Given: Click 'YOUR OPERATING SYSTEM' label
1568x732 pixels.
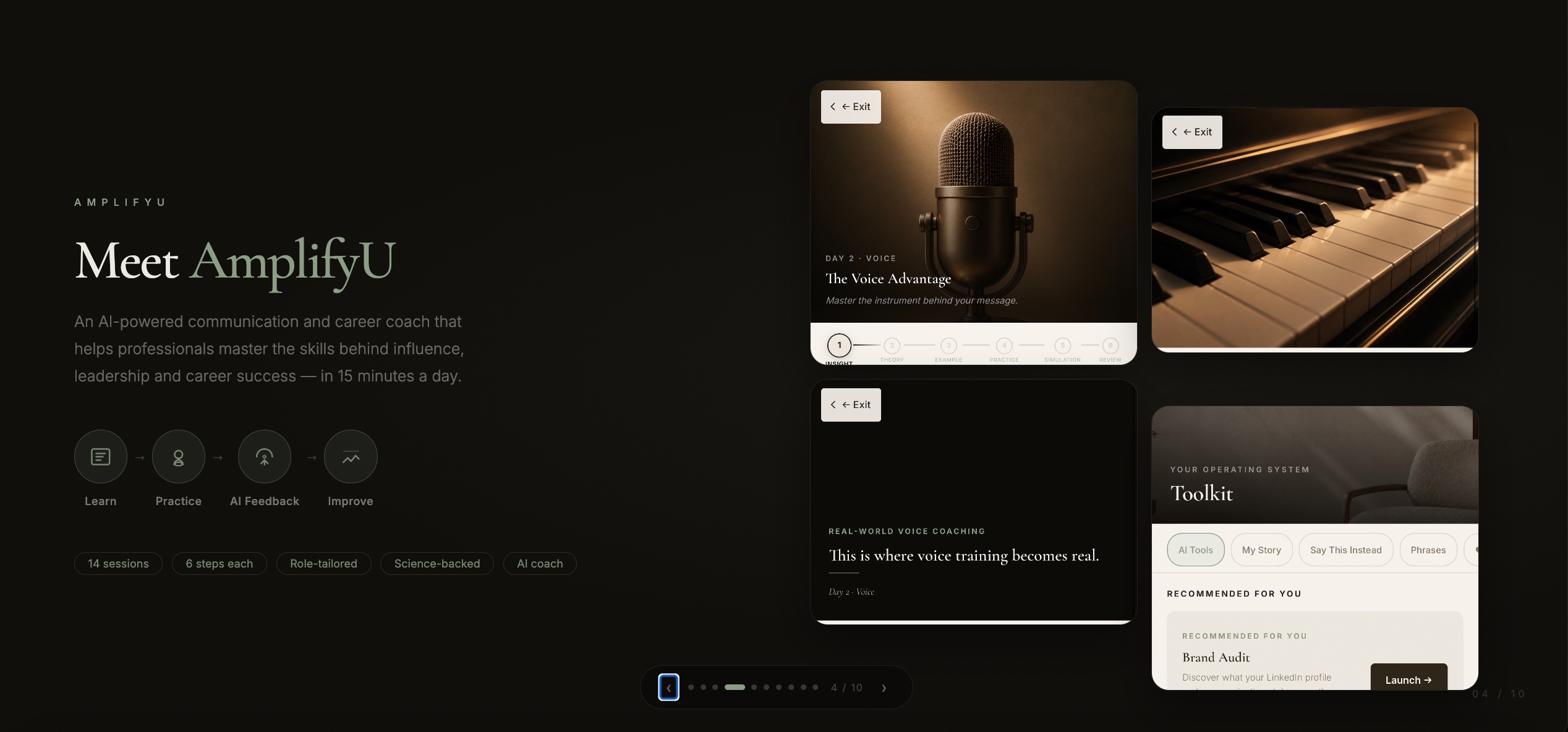Looking at the screenshot, I should pos(1240,470).
